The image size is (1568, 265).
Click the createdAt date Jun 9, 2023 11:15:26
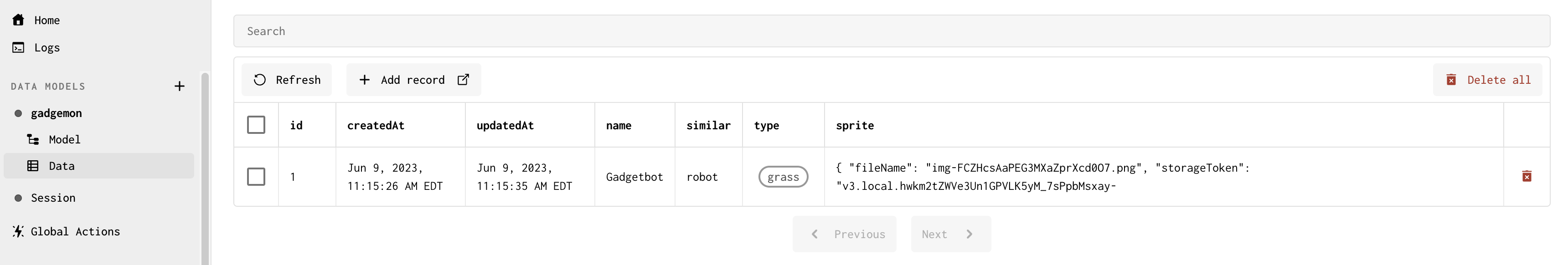click(395, 177)
